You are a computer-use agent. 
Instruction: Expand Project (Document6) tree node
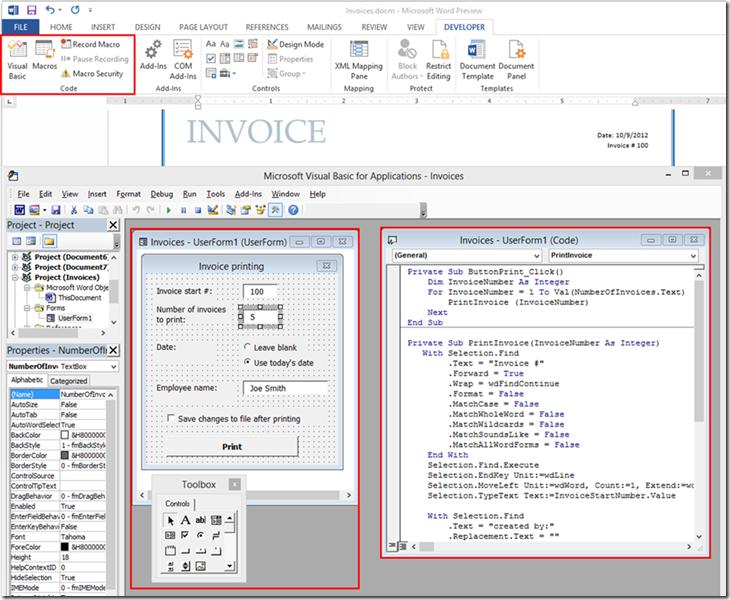point(15,257)
